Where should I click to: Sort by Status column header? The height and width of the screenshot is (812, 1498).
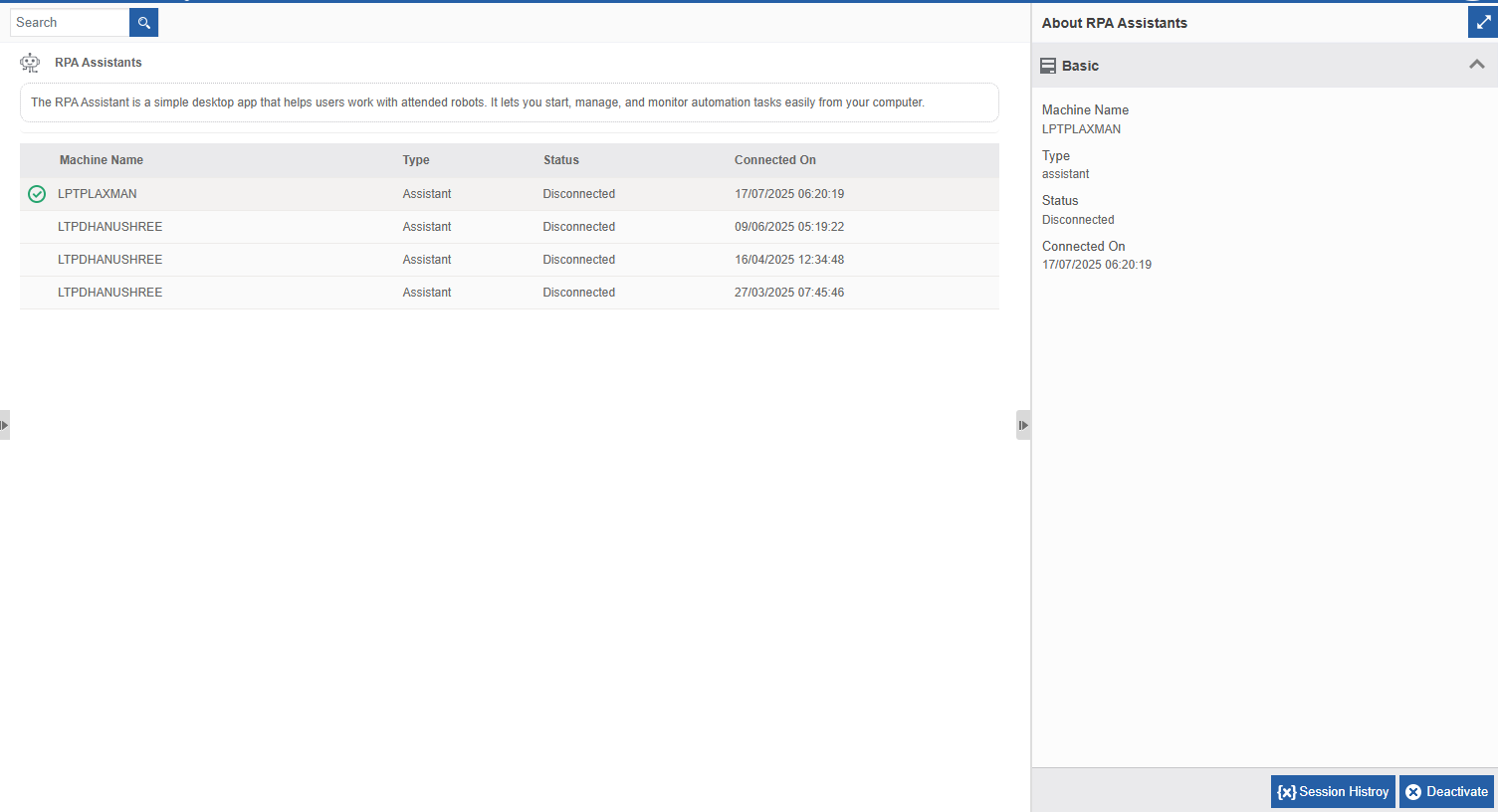(x=561, y=160)
